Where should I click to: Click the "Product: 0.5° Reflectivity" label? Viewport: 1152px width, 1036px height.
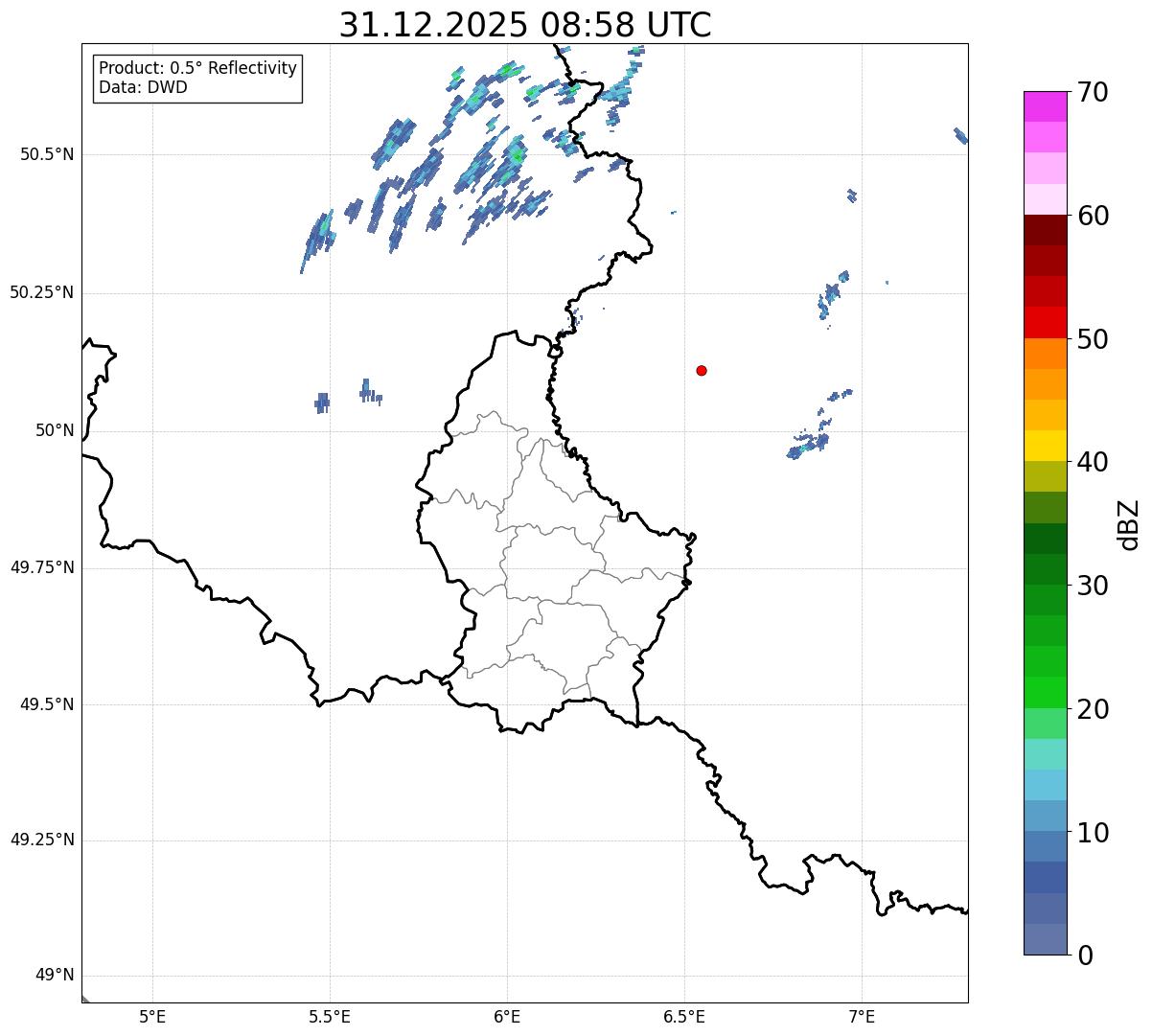point(198,69)
